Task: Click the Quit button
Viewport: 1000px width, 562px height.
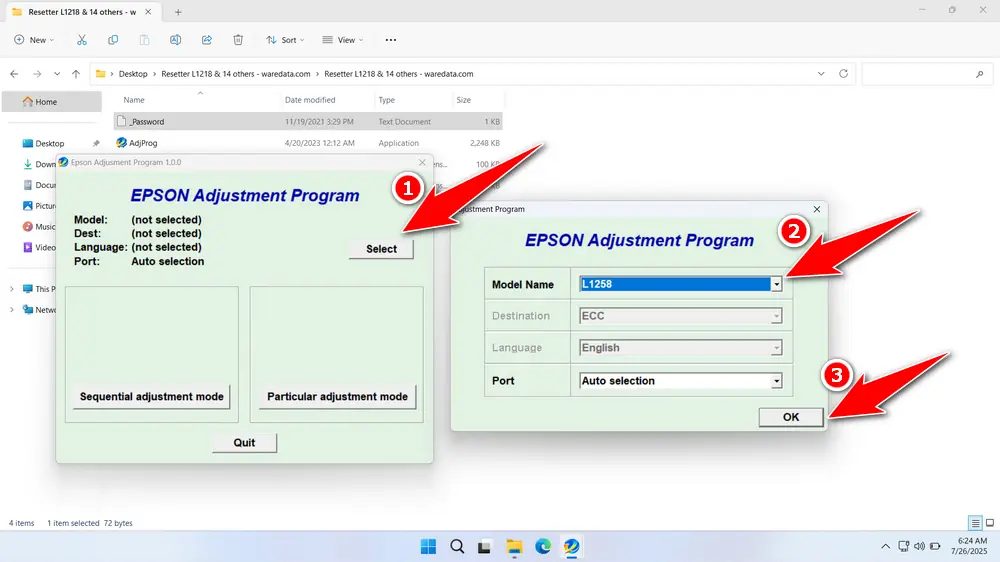Action: (x=244, y=443)
